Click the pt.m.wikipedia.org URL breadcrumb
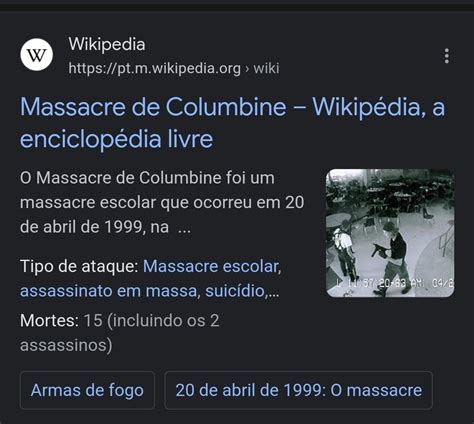Screen dimensions: 474x424 pos(155,68)
